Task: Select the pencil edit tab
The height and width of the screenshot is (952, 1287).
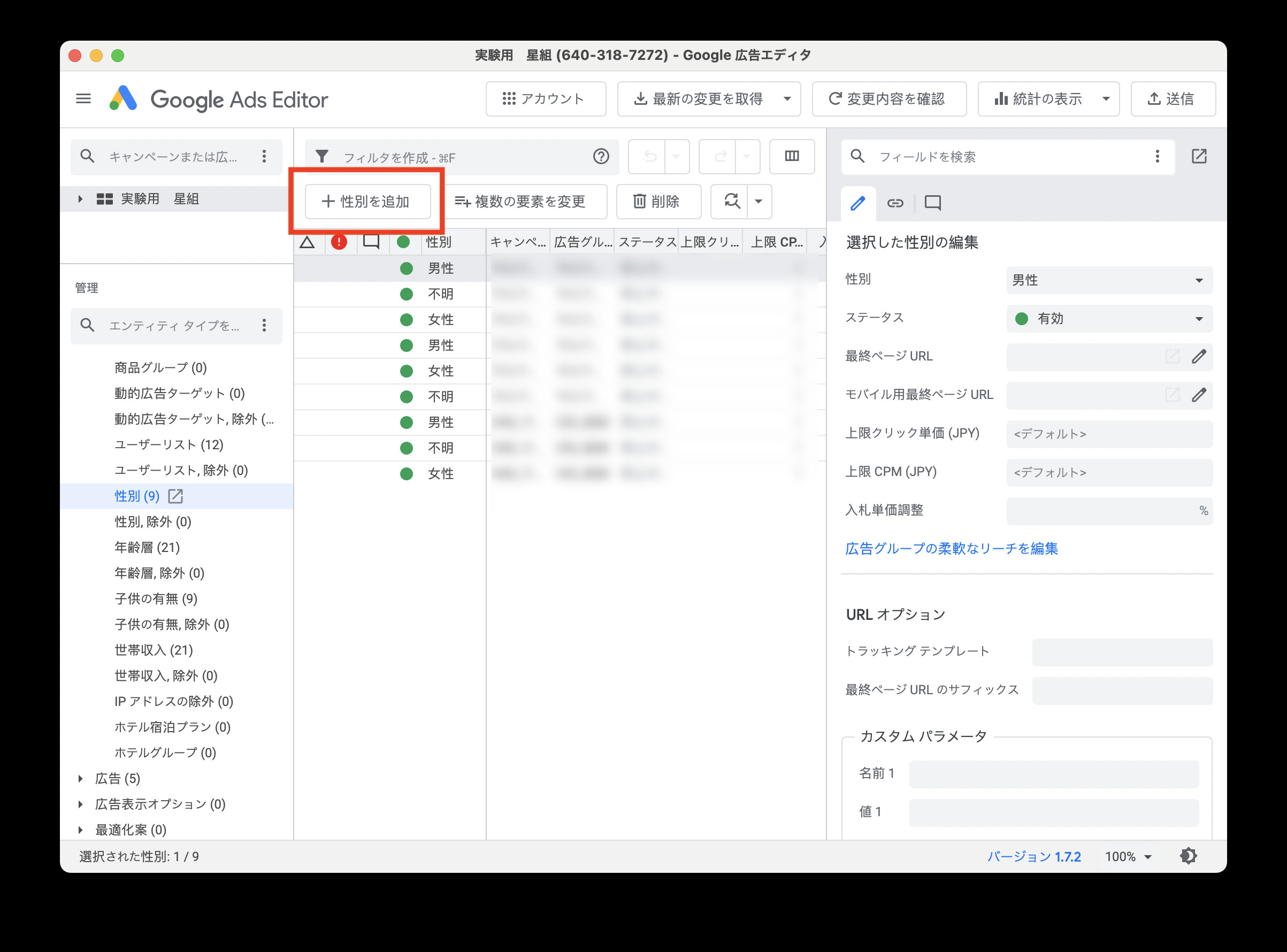Action: click(857, 202)
